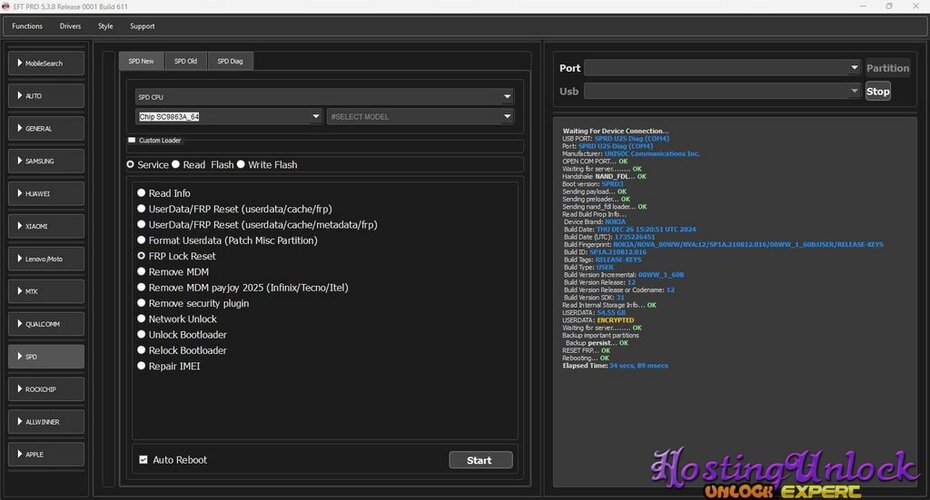Click the EFT PRO app icon

pyautogui.click(x=5, y=6)
